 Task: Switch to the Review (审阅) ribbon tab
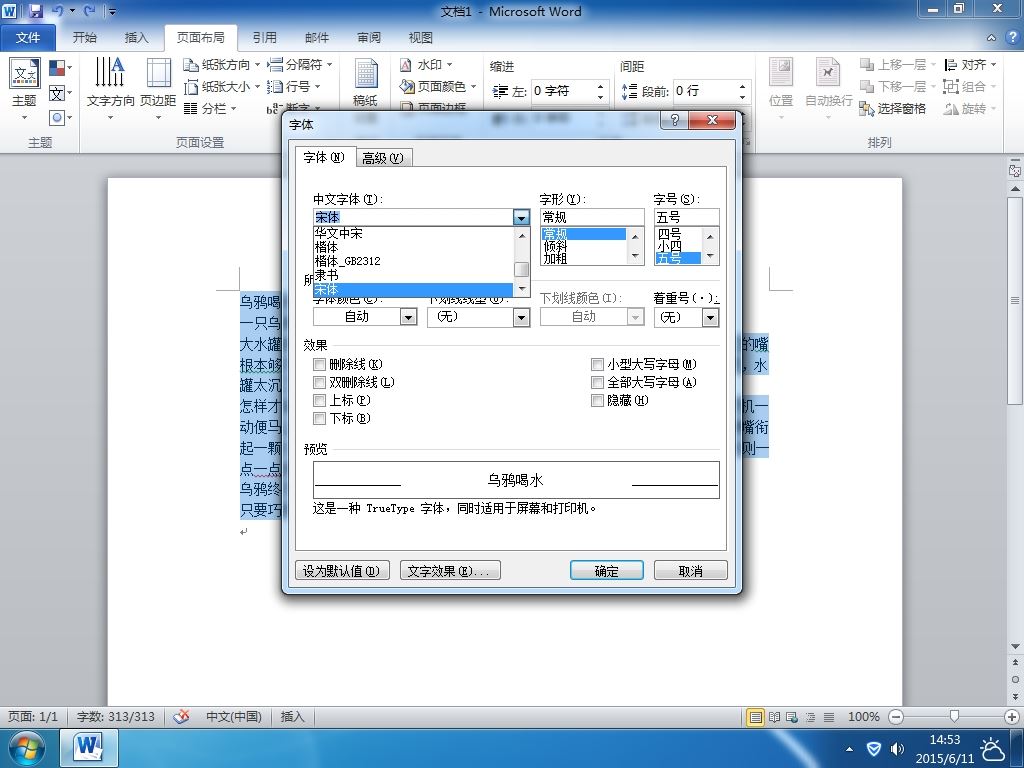[369, 38]
